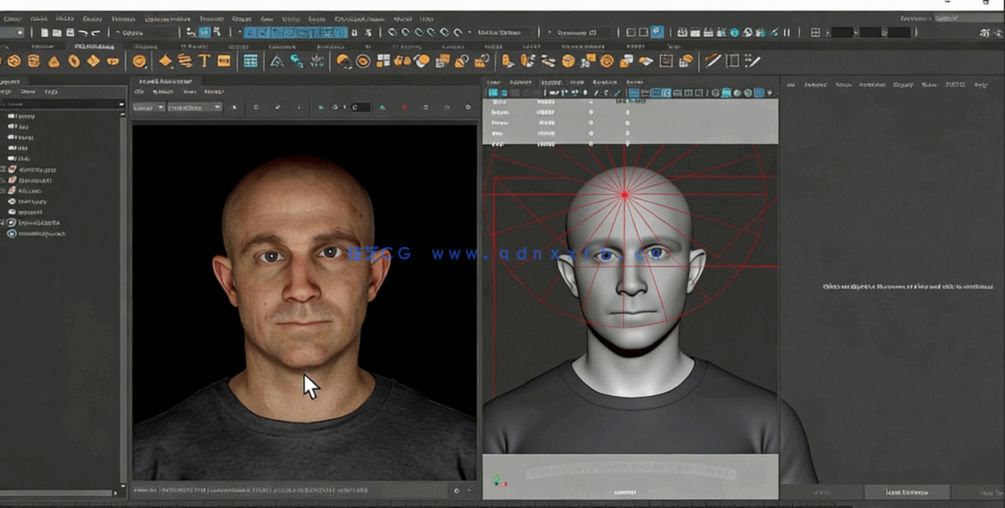Viewport: 1005px width, 508px height.
Task: Open the second dropdown in the Render View toolbar
Action: 193,107
